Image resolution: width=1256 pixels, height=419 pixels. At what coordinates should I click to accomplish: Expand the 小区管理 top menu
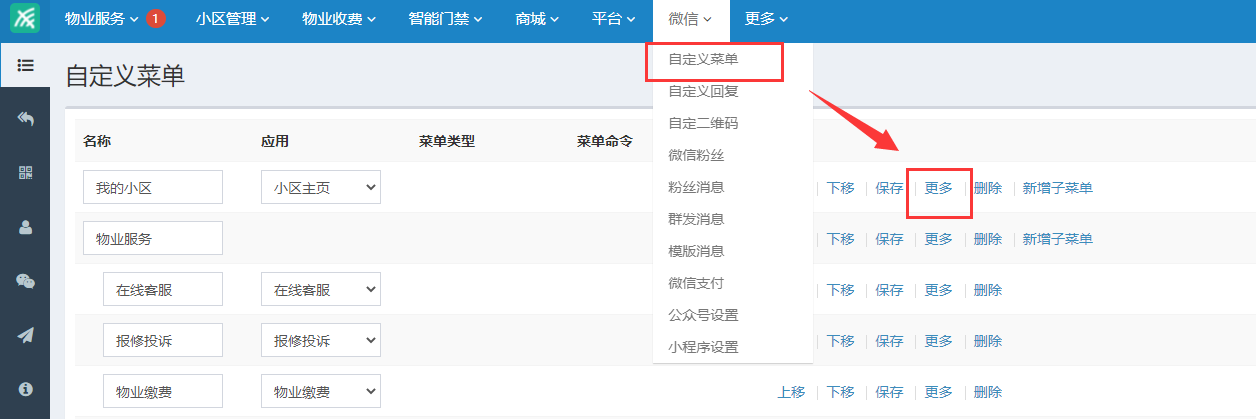(x=233, y=18)
